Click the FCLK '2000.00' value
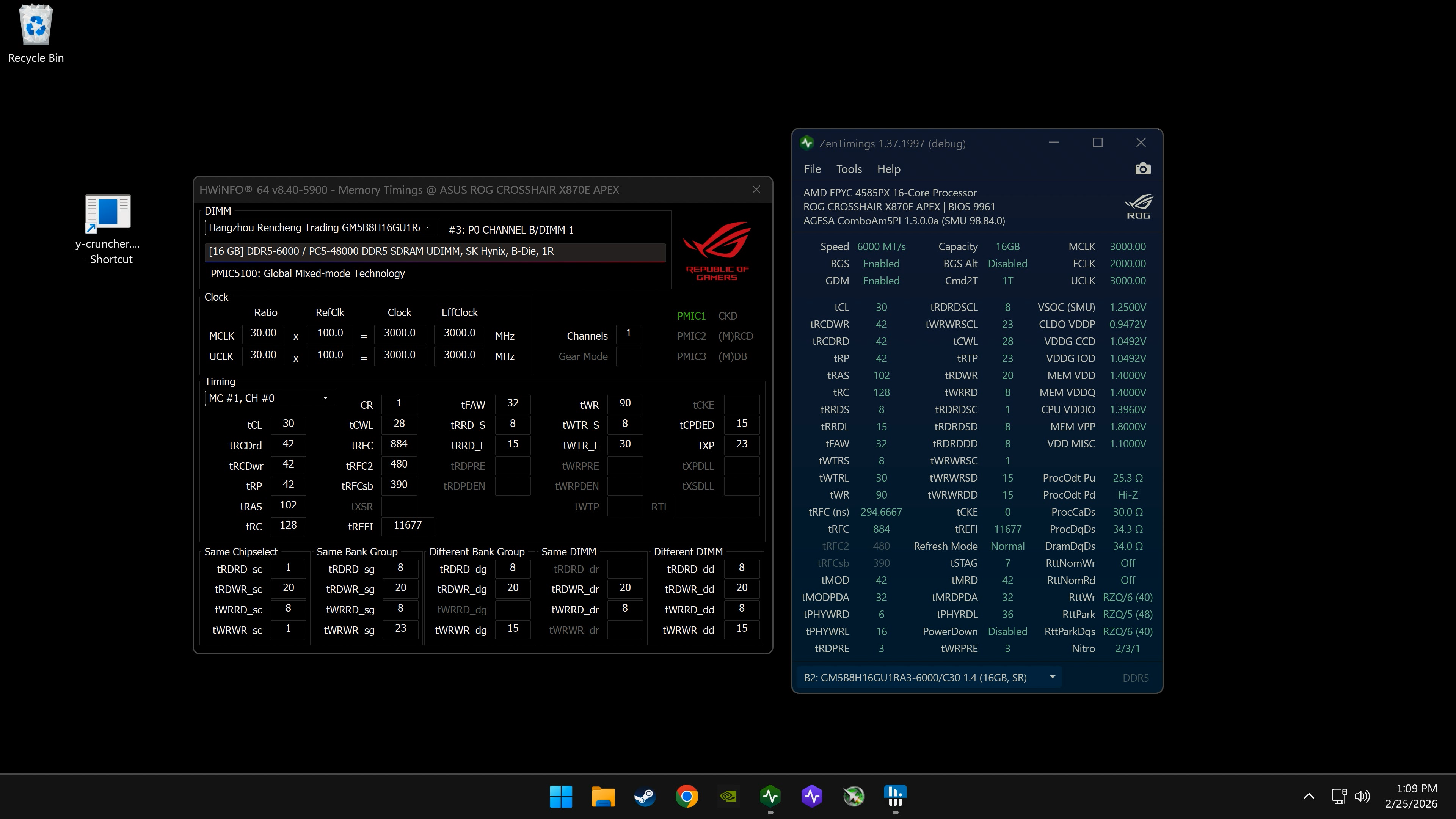This screenshot has width=1456, height=819. pyautogui.click(x=1128, y=264)
